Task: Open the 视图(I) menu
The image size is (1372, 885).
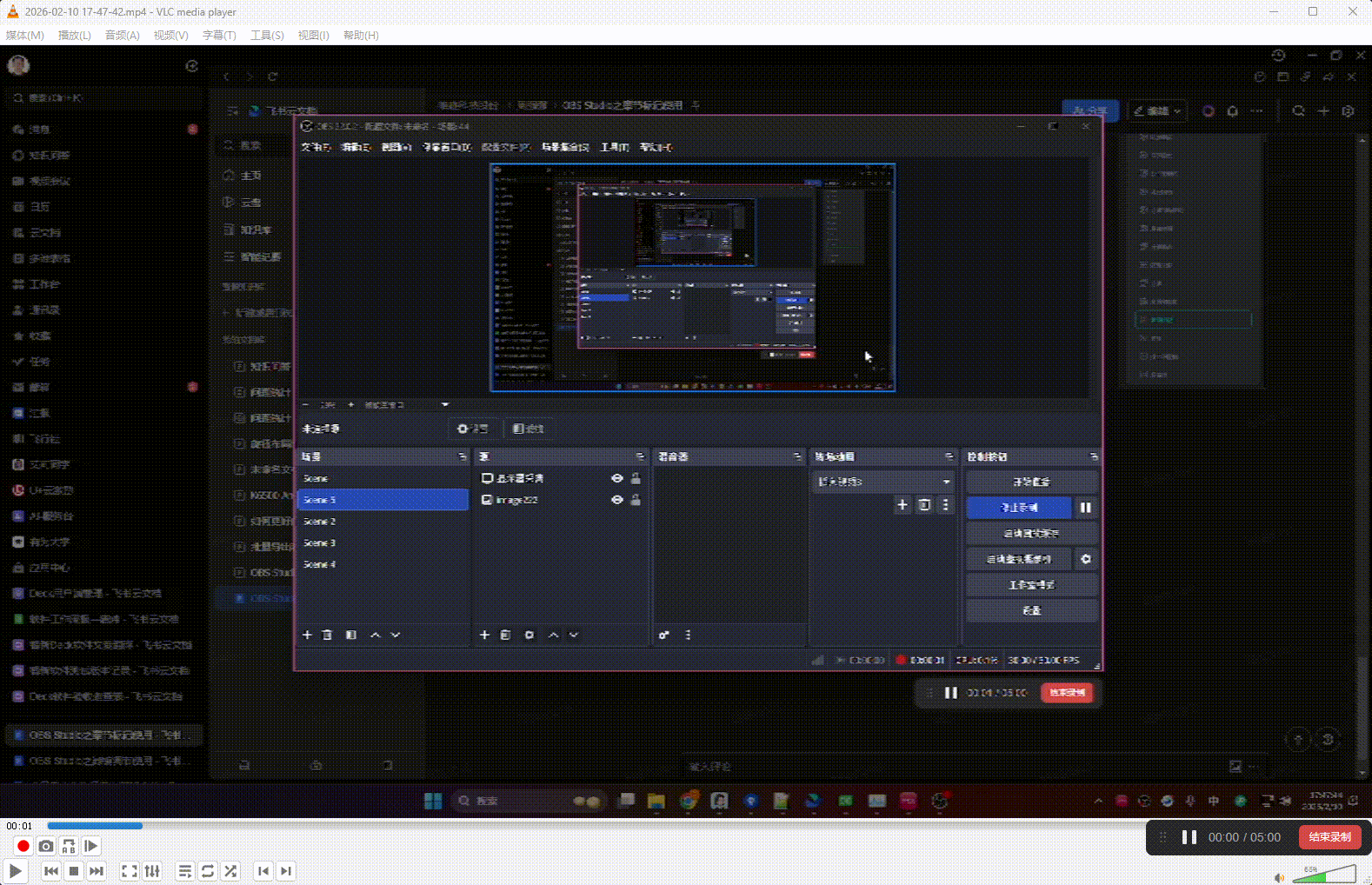Action: pyautogui.click(x=313, y=36)
